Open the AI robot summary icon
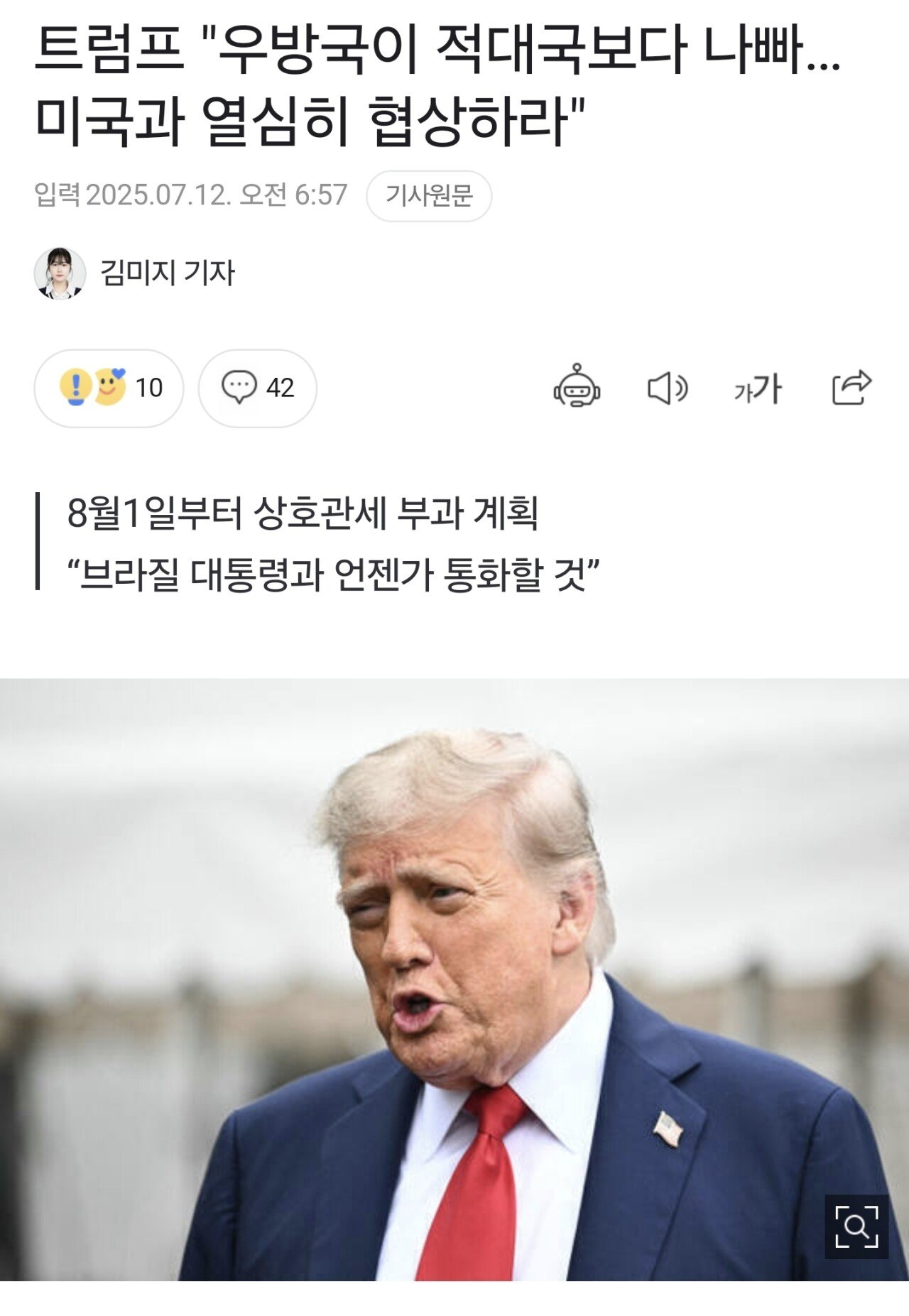 click(x=577, y=386)
